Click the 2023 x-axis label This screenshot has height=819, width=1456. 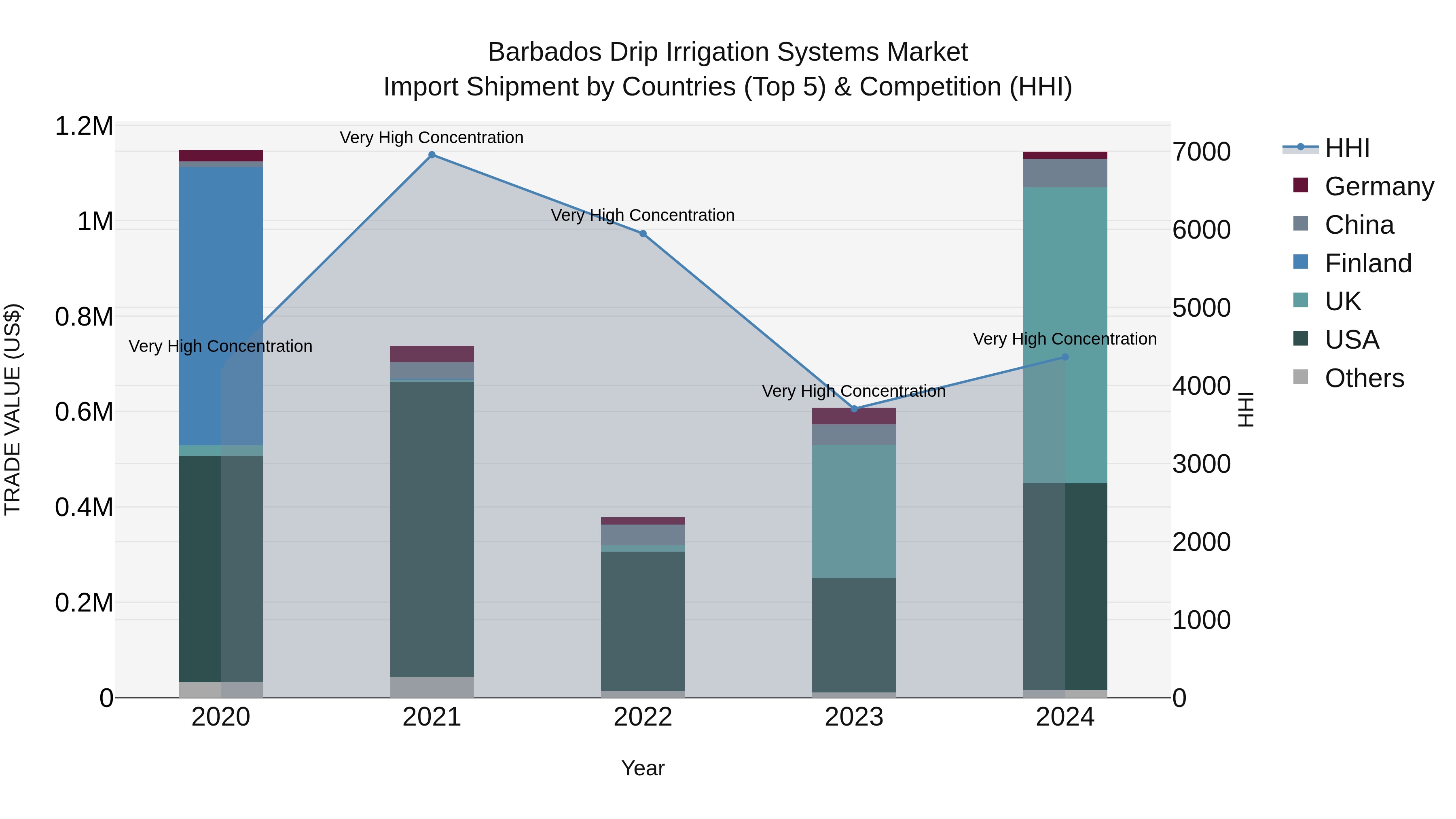854,717
